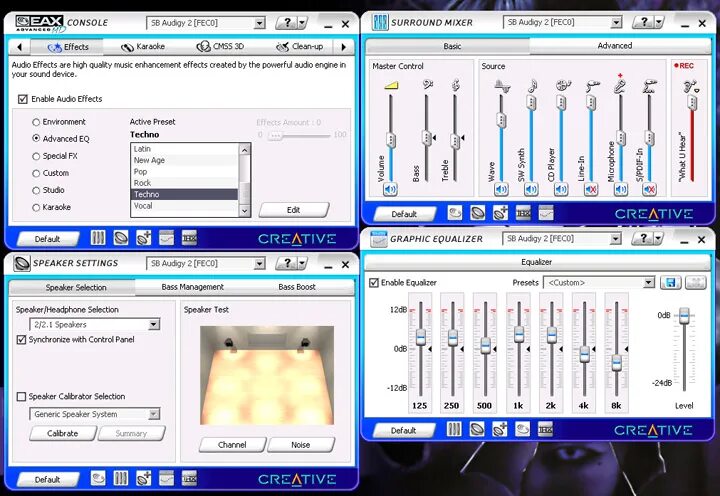
Task: Unmute the Line-In source channel
Action: click(x=591, y=189)
